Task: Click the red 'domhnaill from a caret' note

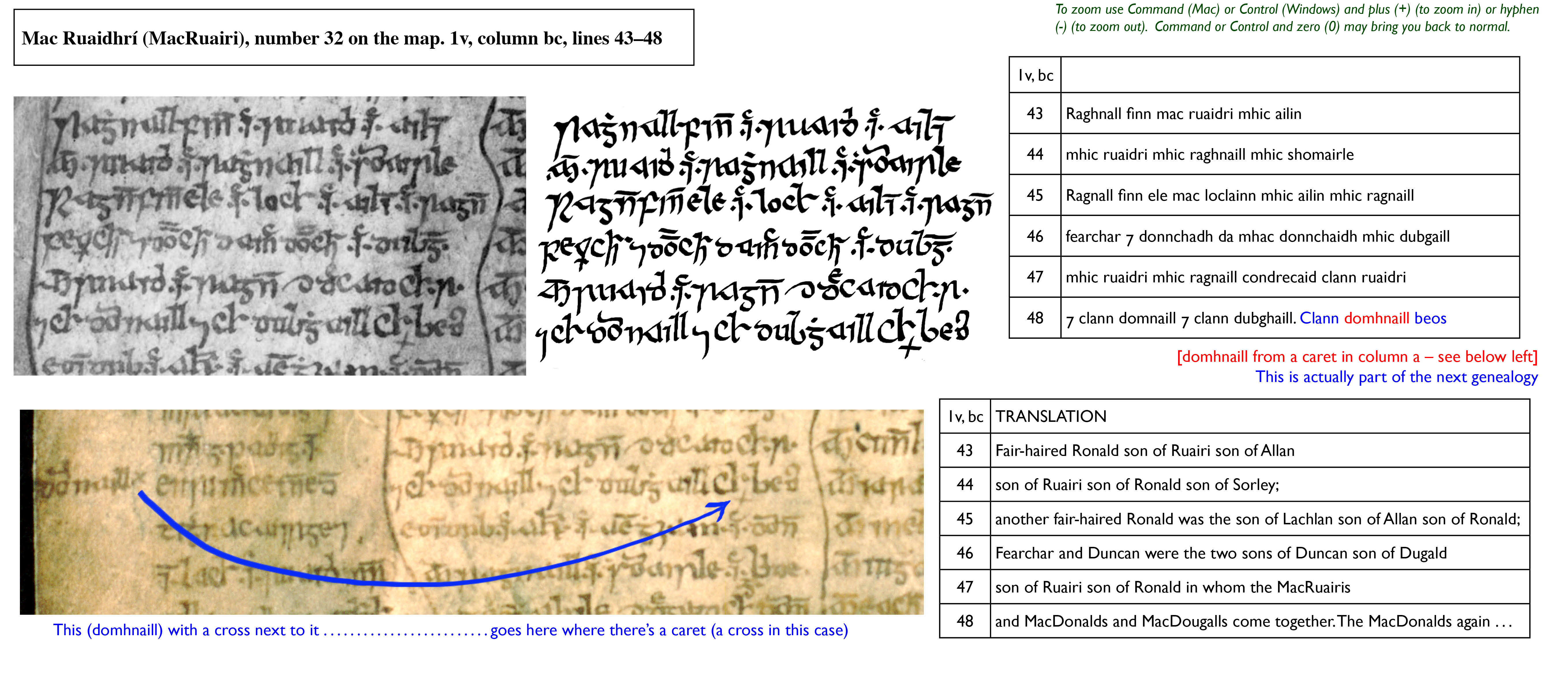Action: click(1357, 356)
